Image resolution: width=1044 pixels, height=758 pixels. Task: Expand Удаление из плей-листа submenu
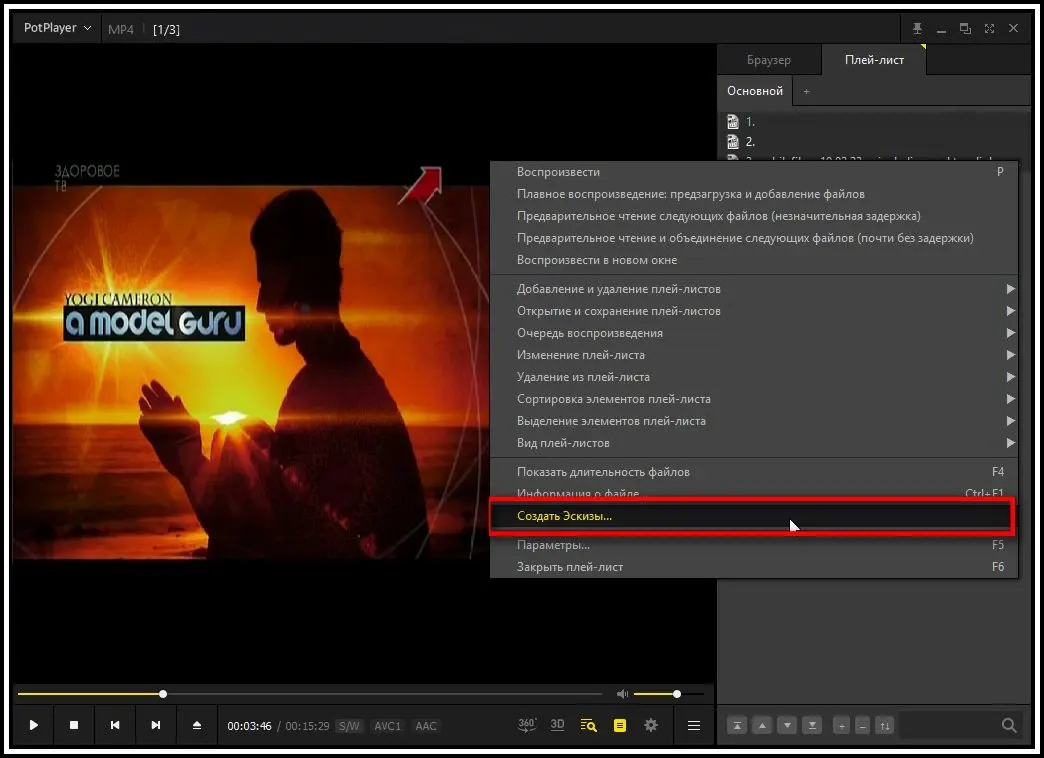coord(754,377)
